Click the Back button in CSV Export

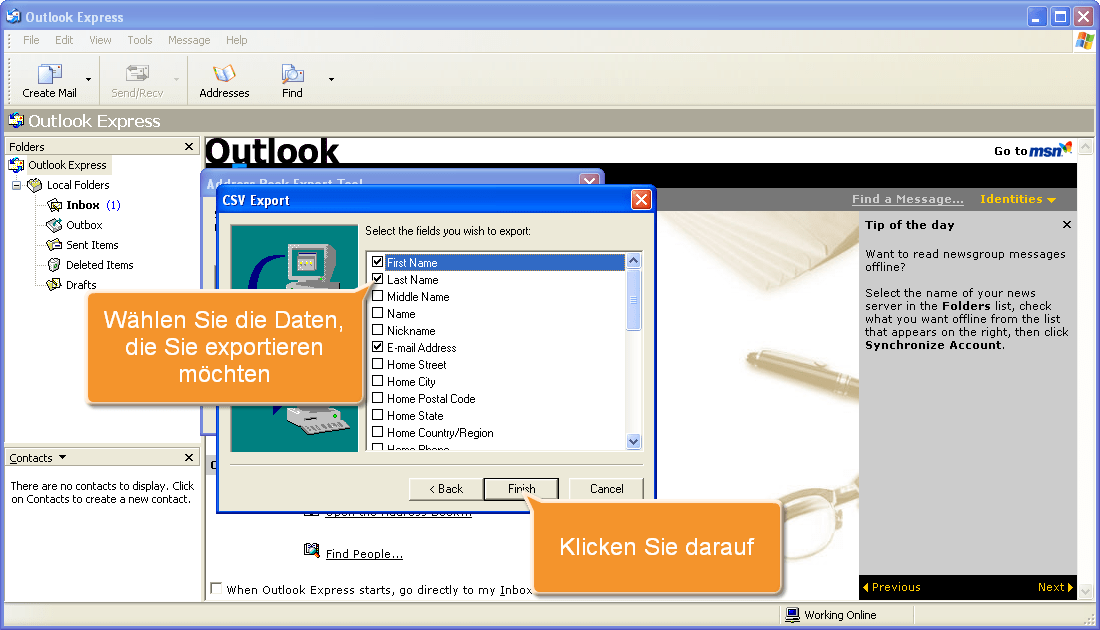tap(445, 489)
